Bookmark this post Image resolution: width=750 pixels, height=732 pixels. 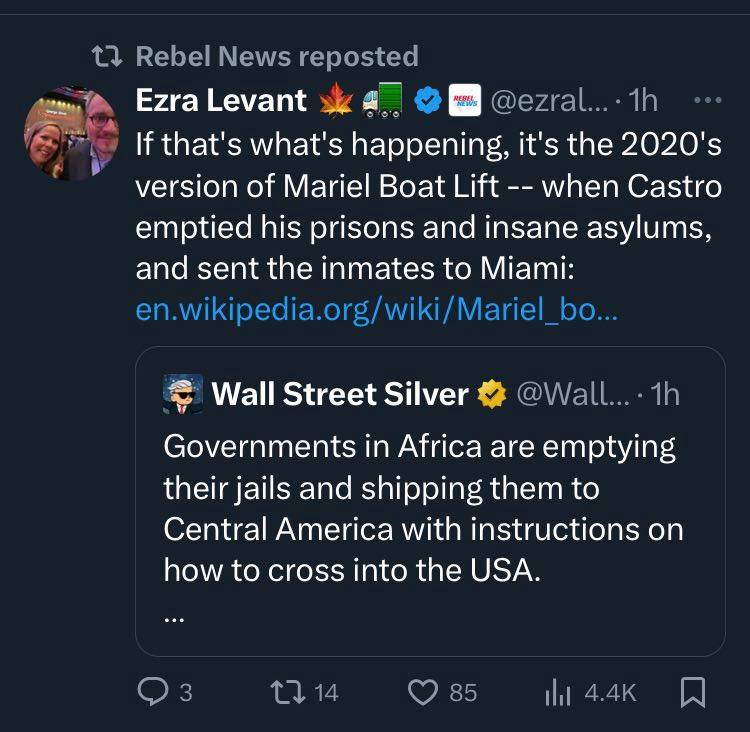(x=692, y=691)
